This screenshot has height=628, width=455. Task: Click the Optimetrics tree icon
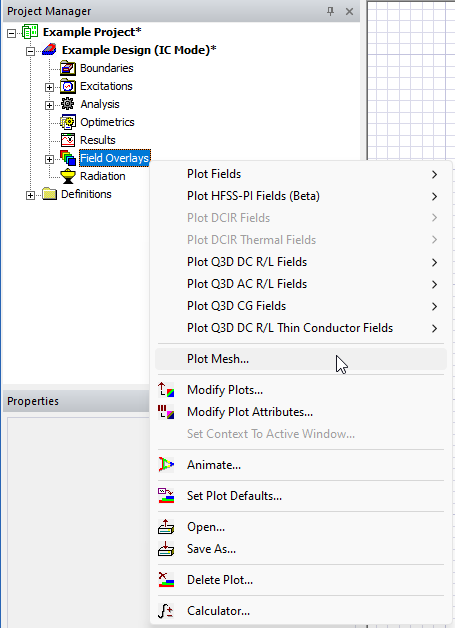tap(68, 122)
